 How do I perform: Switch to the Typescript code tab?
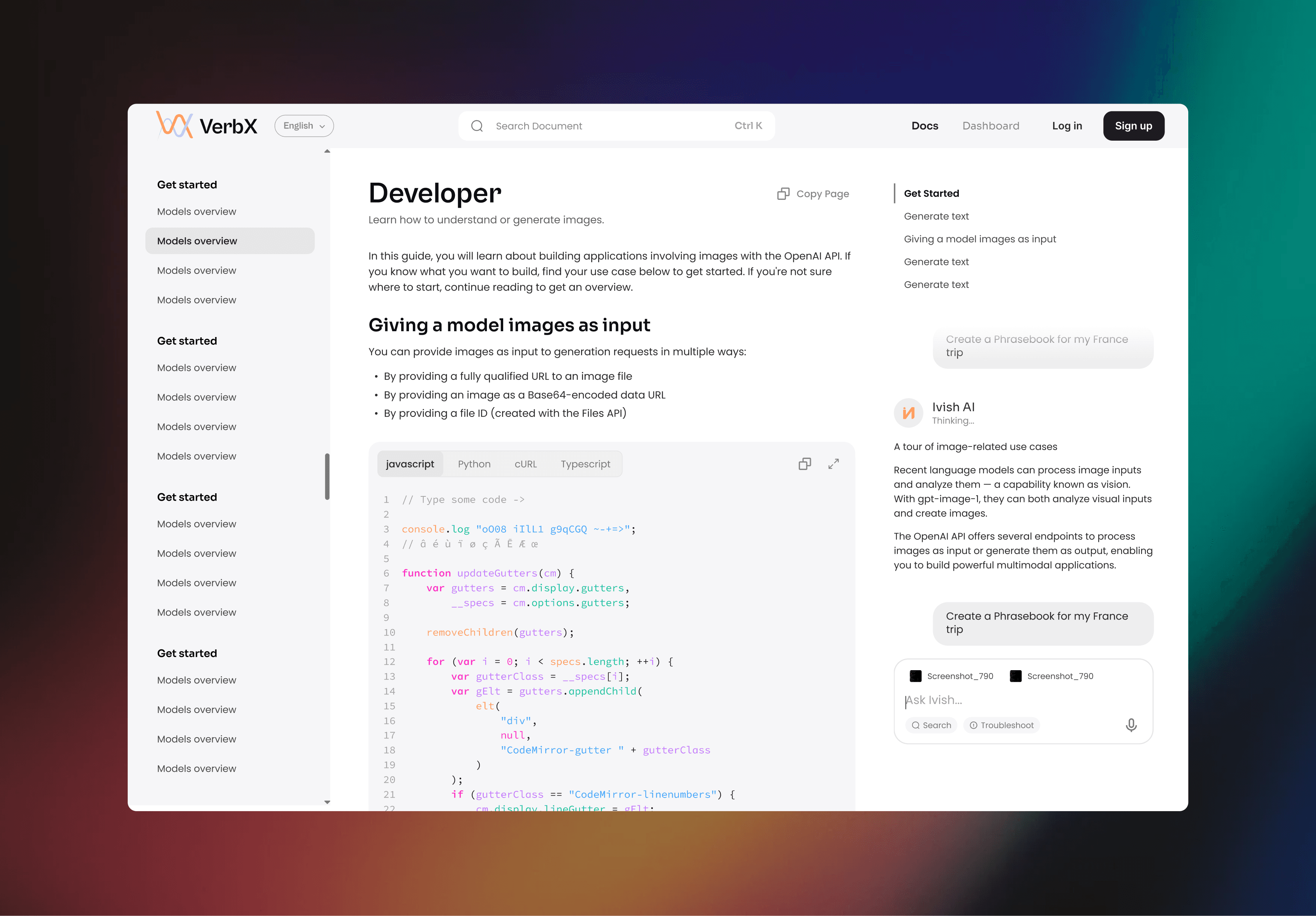585,464
